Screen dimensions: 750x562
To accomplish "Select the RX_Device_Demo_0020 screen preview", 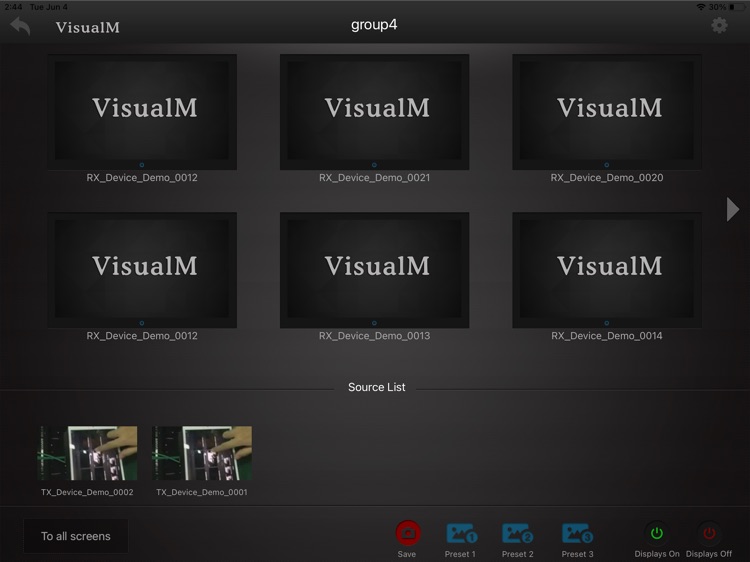I will (x=607, y=112).
